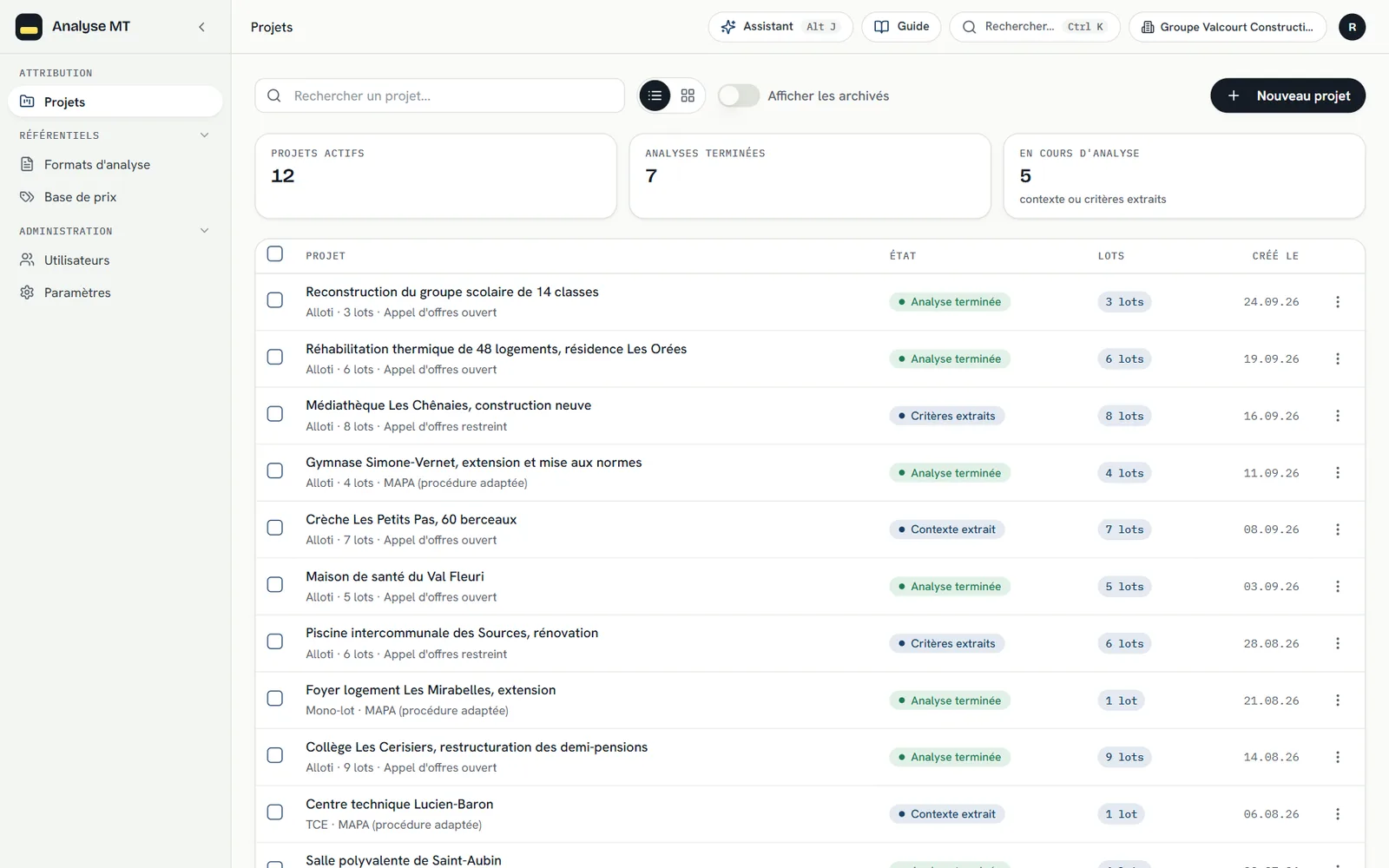Image resolution: width=1389 pixels, height=868 pixels.
Task: Switch to grid view icon
Action: click(x=688, y=95)
